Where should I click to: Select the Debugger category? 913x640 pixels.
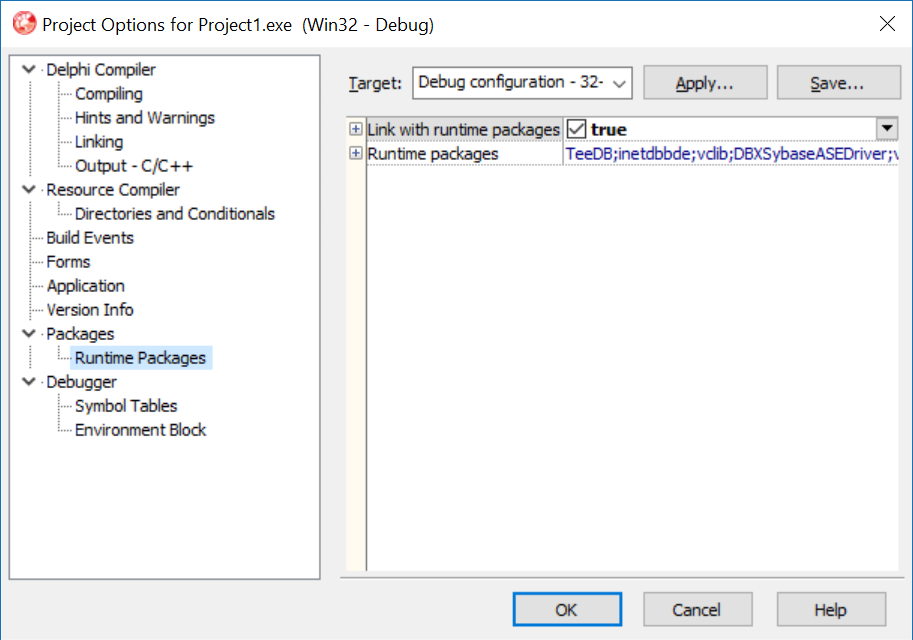tap(82, 382)
